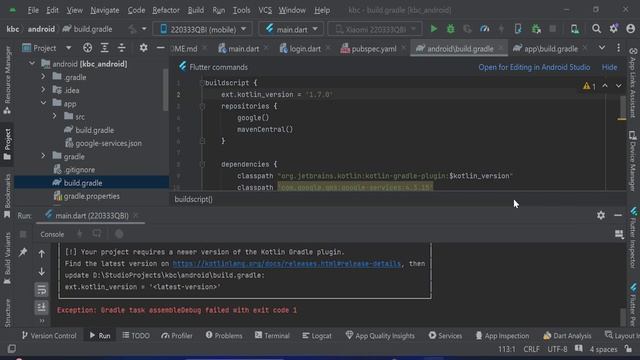
Task: Click the CRLF line ending status
Action: click(x=531, y=349)
